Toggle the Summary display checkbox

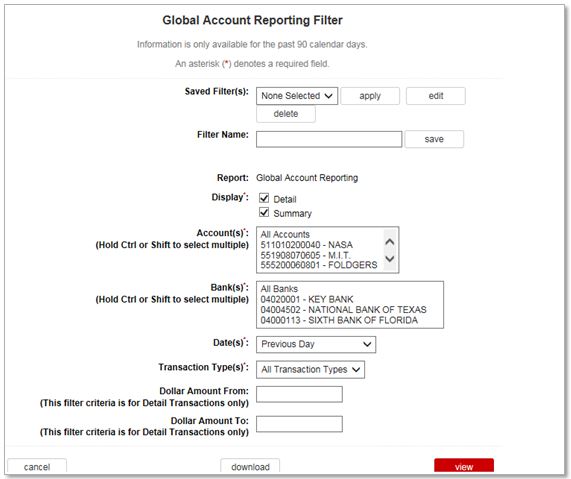click(x=264, y=213)
